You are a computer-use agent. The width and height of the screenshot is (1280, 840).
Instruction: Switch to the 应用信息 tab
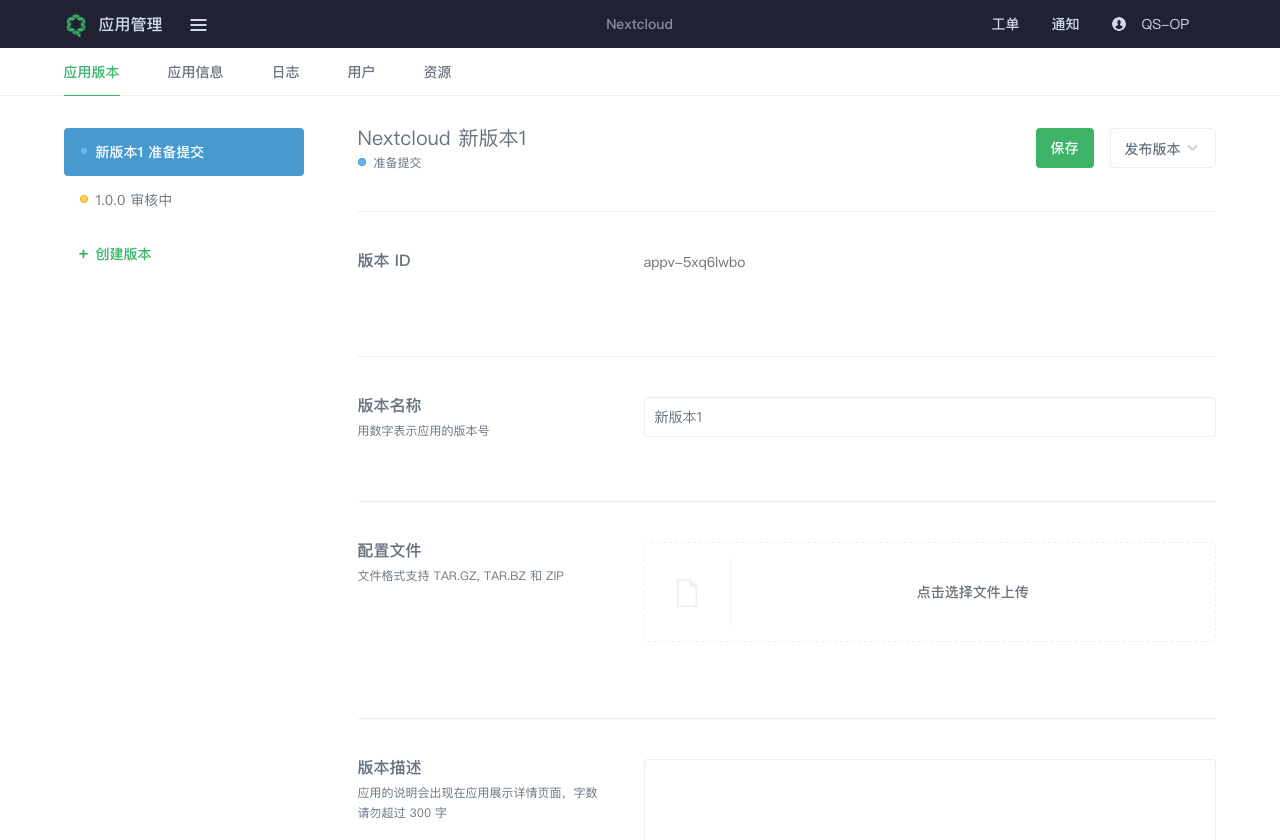[195, 72]
